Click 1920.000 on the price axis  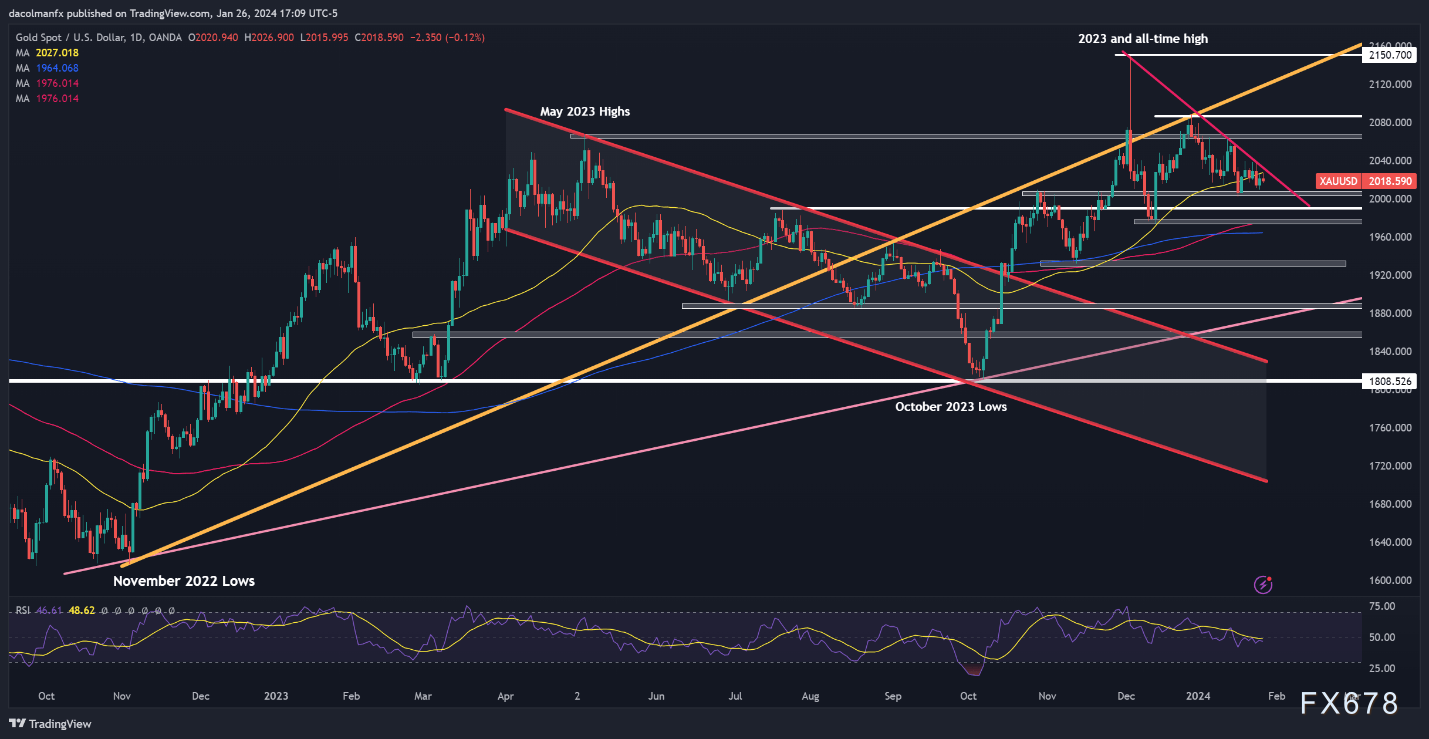1391,275
